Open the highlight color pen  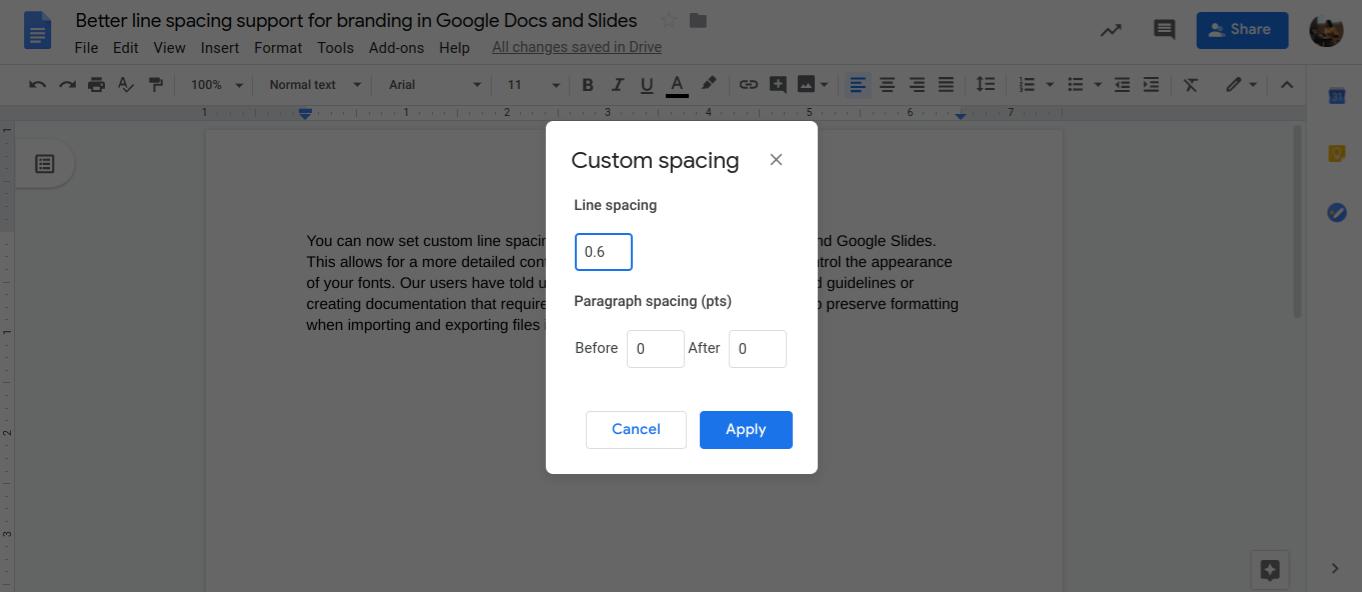pyautogui.click(x=708, y=84)
